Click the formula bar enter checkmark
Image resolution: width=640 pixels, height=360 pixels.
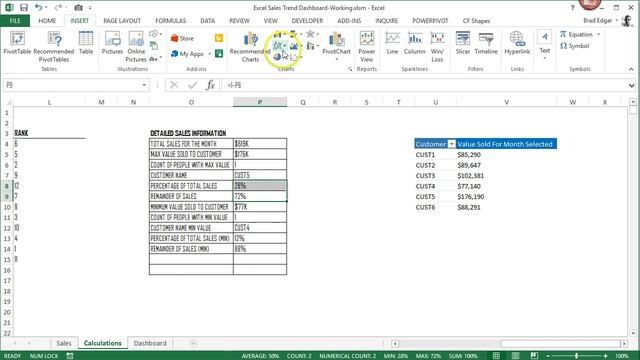[x=192, y=85]
